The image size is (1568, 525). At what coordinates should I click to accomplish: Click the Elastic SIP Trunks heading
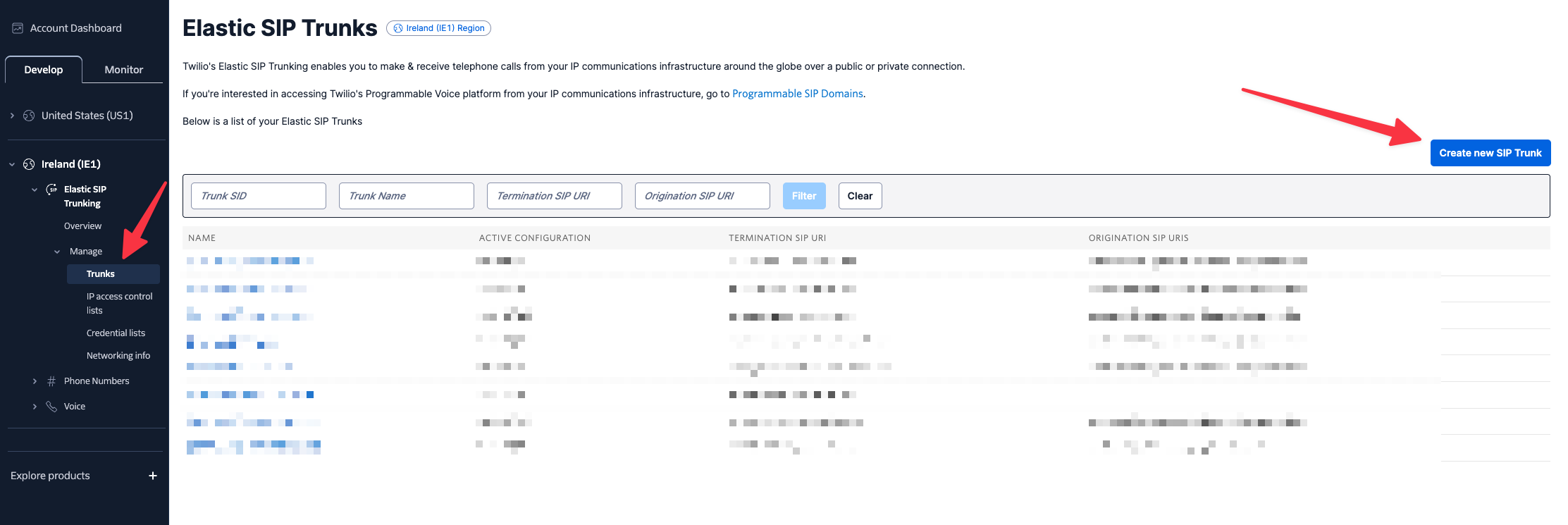[280, 28]
